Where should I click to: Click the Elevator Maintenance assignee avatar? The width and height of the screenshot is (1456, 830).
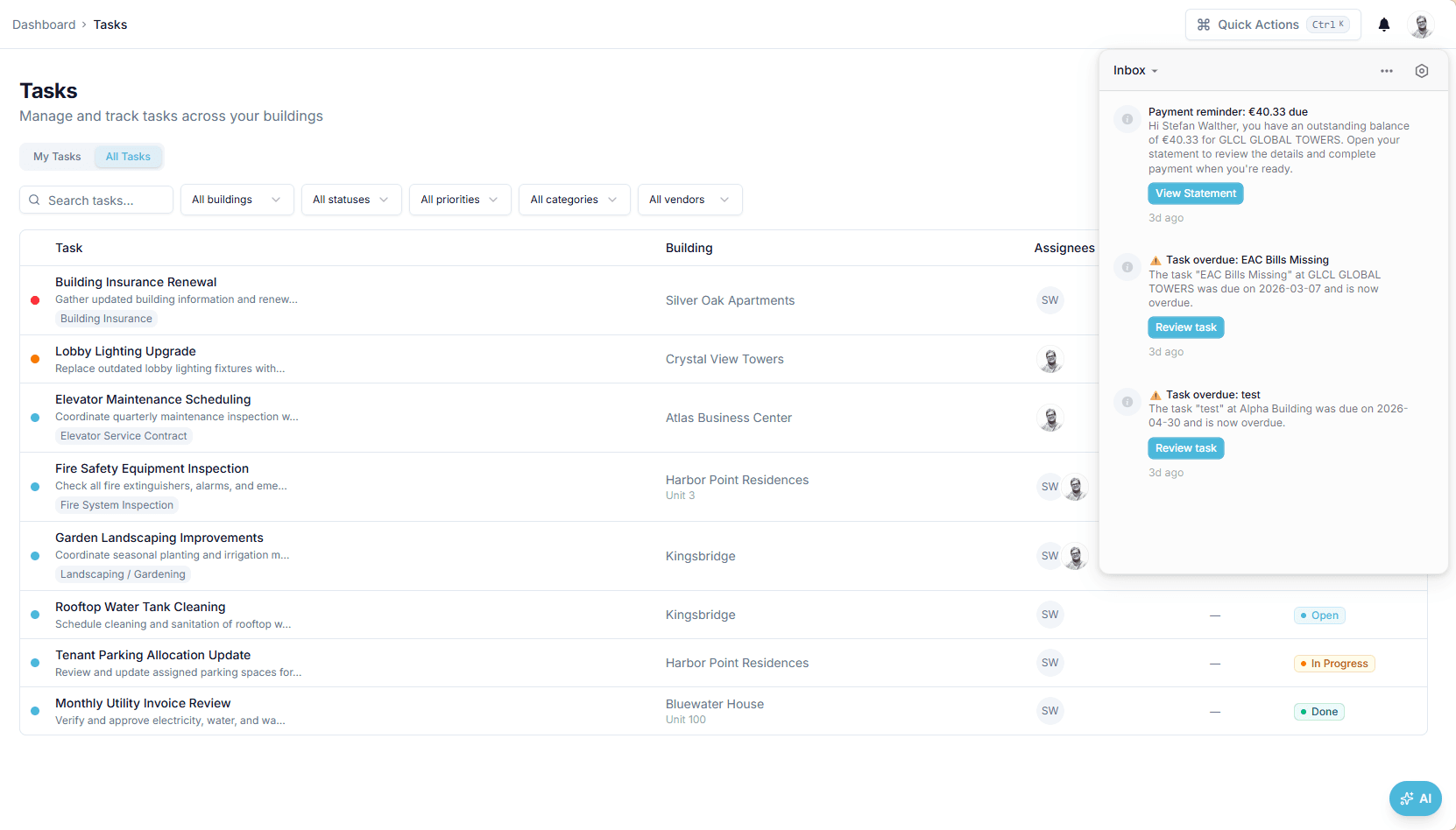[x=1050, y=418]
